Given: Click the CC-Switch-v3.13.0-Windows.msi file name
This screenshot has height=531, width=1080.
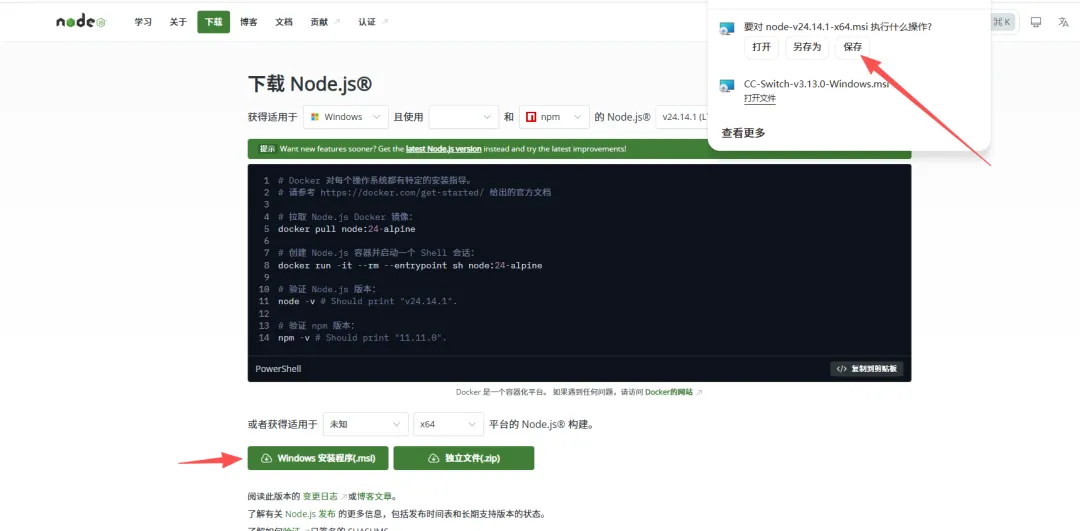Looking at the screenshot, I should click(x=817, y=84).
